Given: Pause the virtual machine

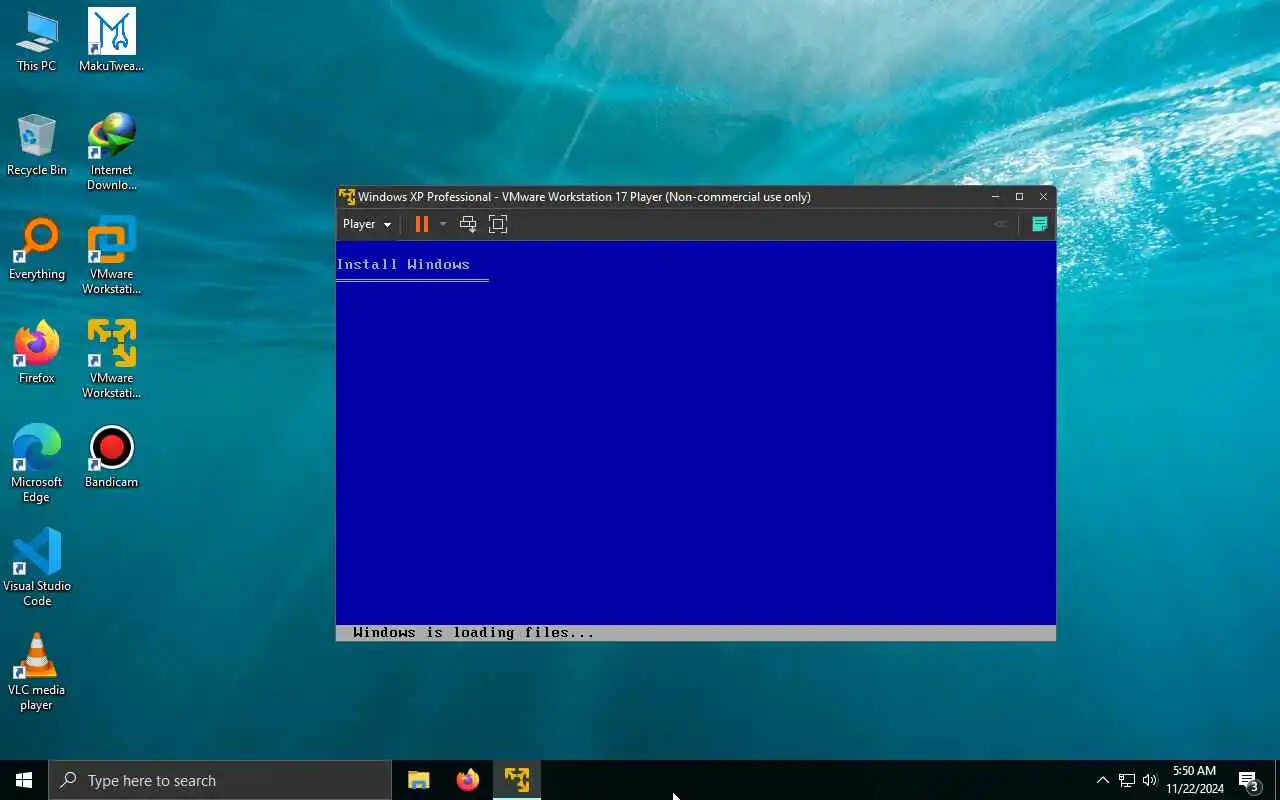Looking at the screenshot, I should point(422,224).
